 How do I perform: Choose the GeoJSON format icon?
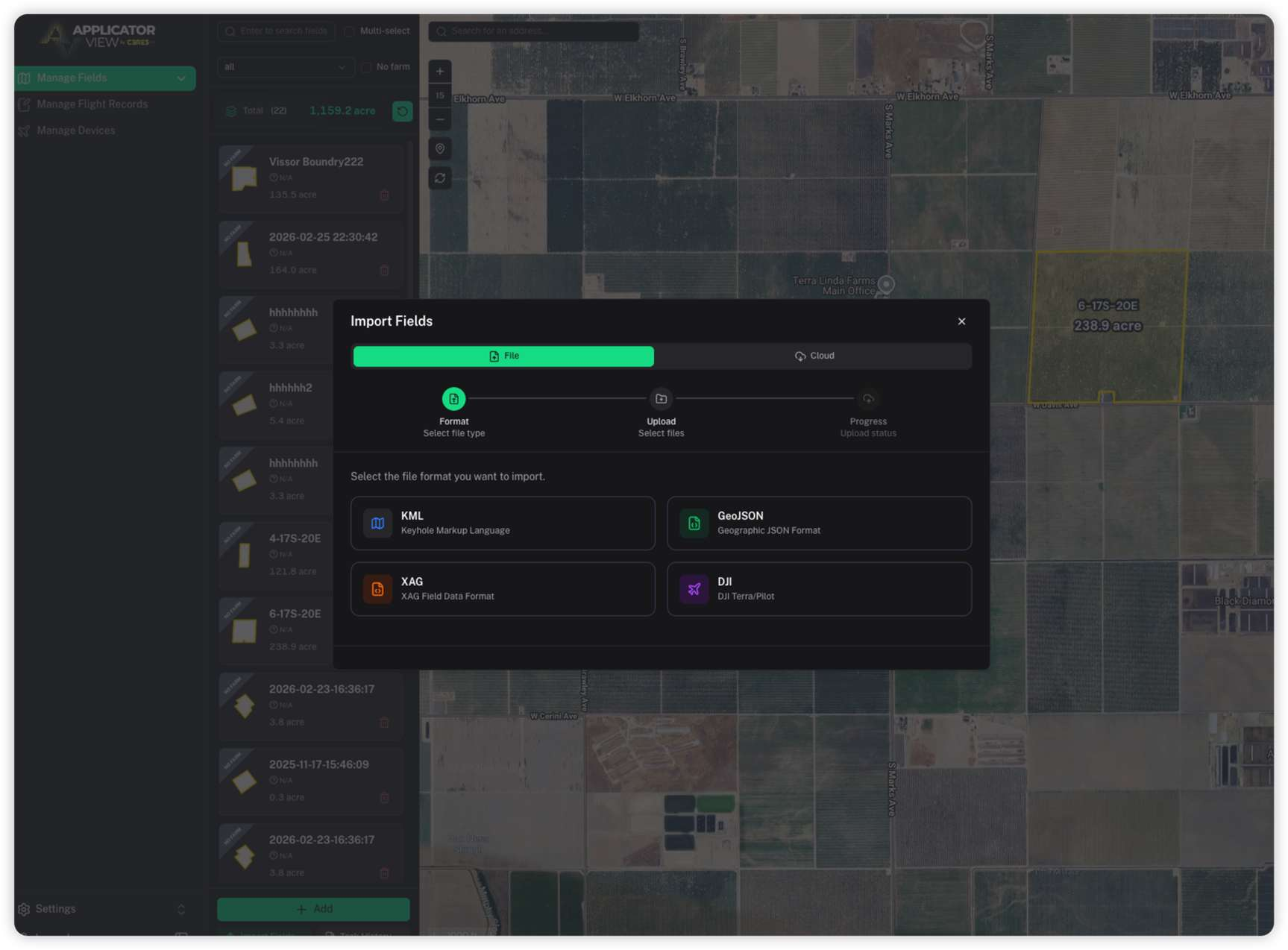tap(694, 523)
